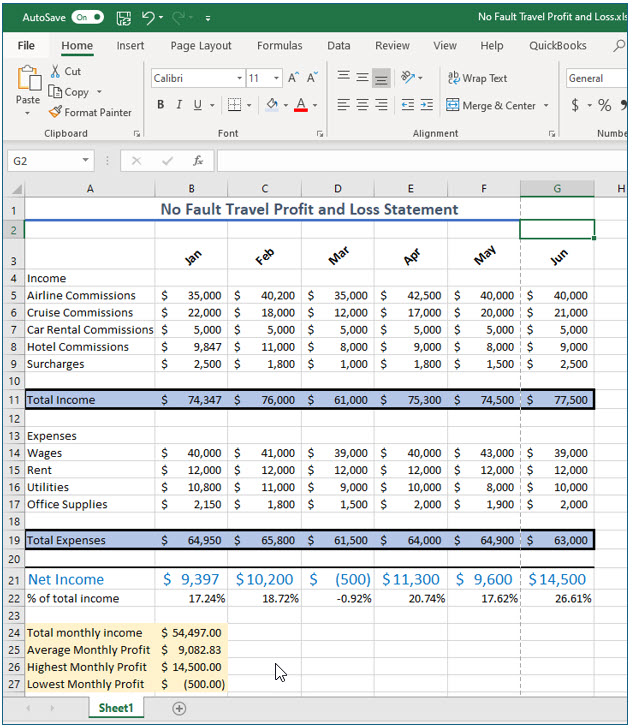Viewport: 632px width, 728px height.
Task: Open the Borders dropdown arrow
Action: [x=249, y=105]
